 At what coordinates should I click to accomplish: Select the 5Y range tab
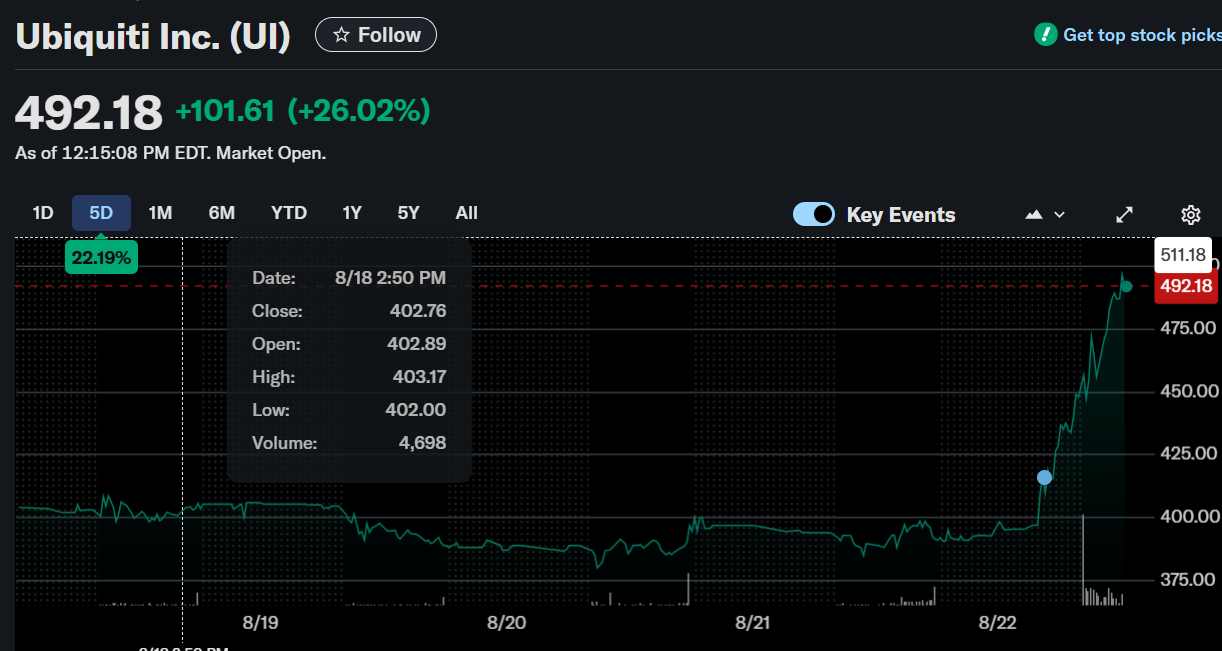pyautogui.click(x=408, y=213)
